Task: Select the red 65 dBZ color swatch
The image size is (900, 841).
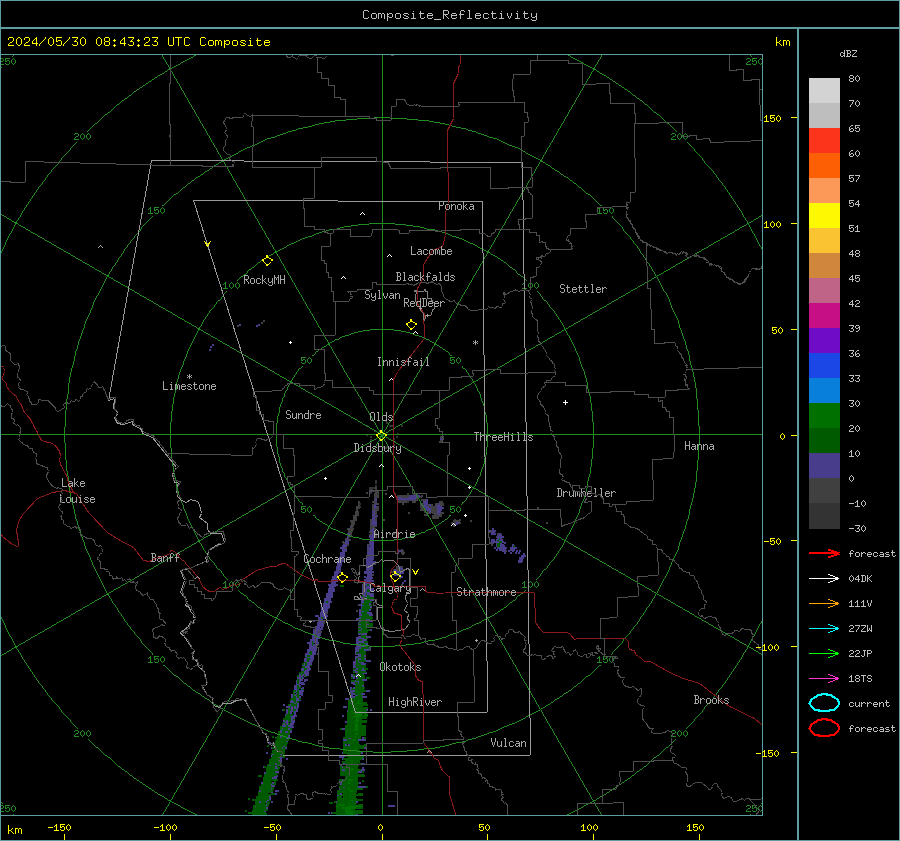Action: (824, 140)
